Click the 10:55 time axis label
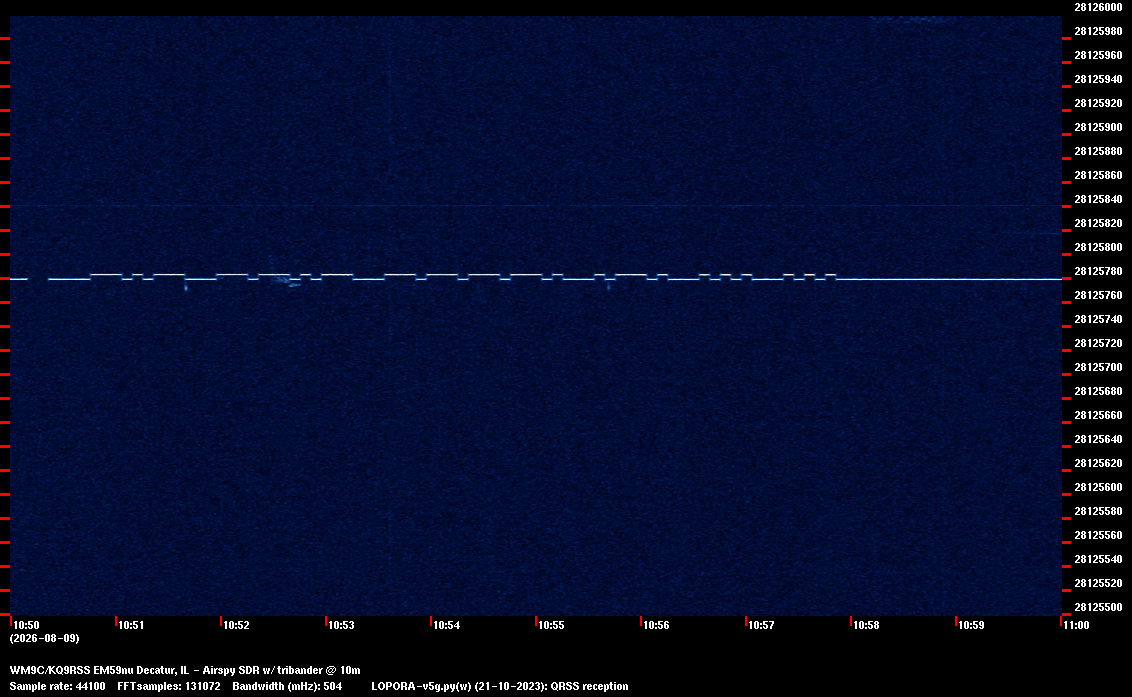Image resolution: width=1132 pixels, height=697 pixels. pyautogui.click(x=551, y=625)
